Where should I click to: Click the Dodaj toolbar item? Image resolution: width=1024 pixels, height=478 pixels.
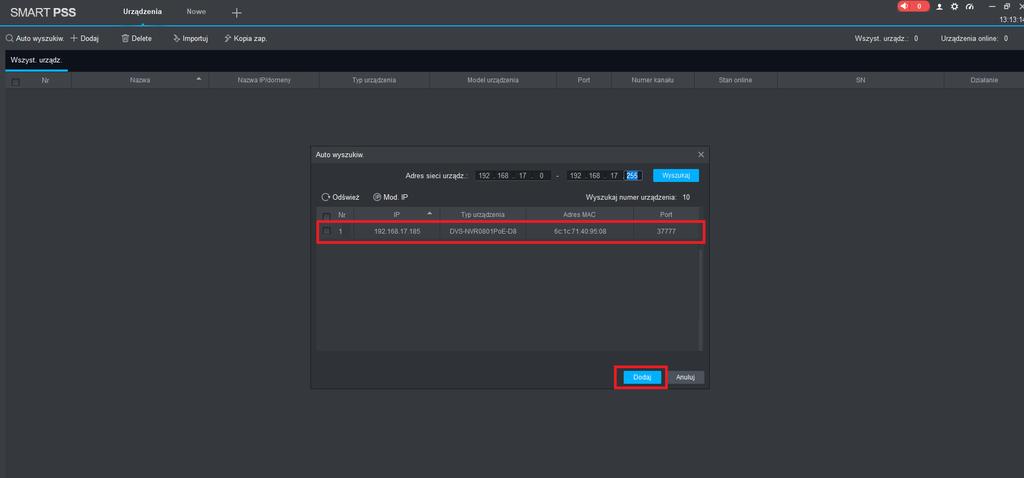(x=84, y=39)
